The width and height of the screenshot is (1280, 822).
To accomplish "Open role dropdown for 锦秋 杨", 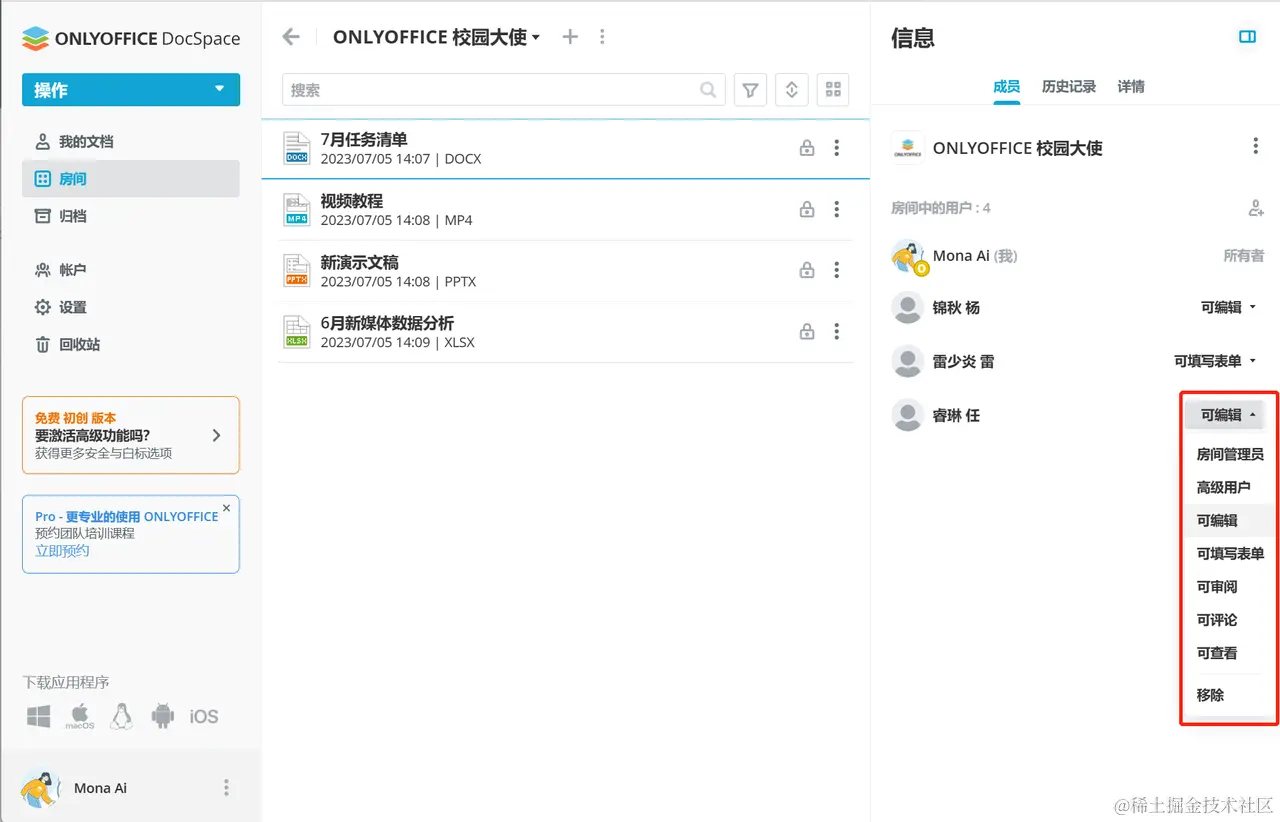I will click(x=1229, y=307).
